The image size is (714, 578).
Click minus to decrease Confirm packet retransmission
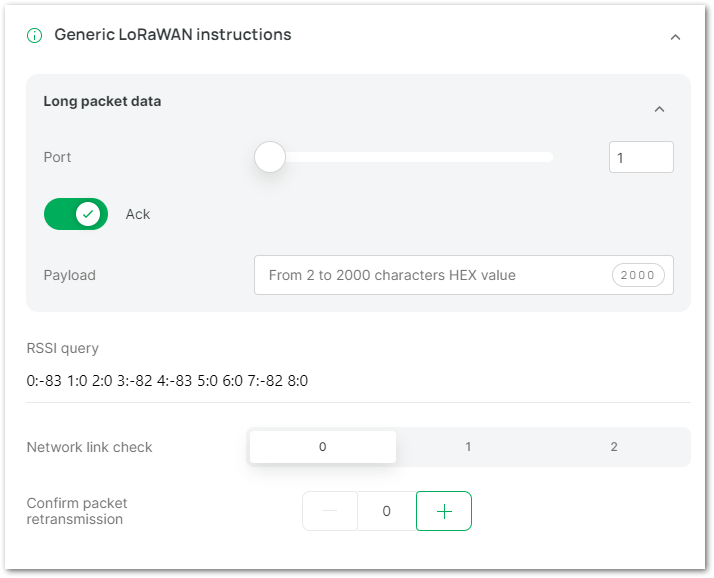coord(330,511)
